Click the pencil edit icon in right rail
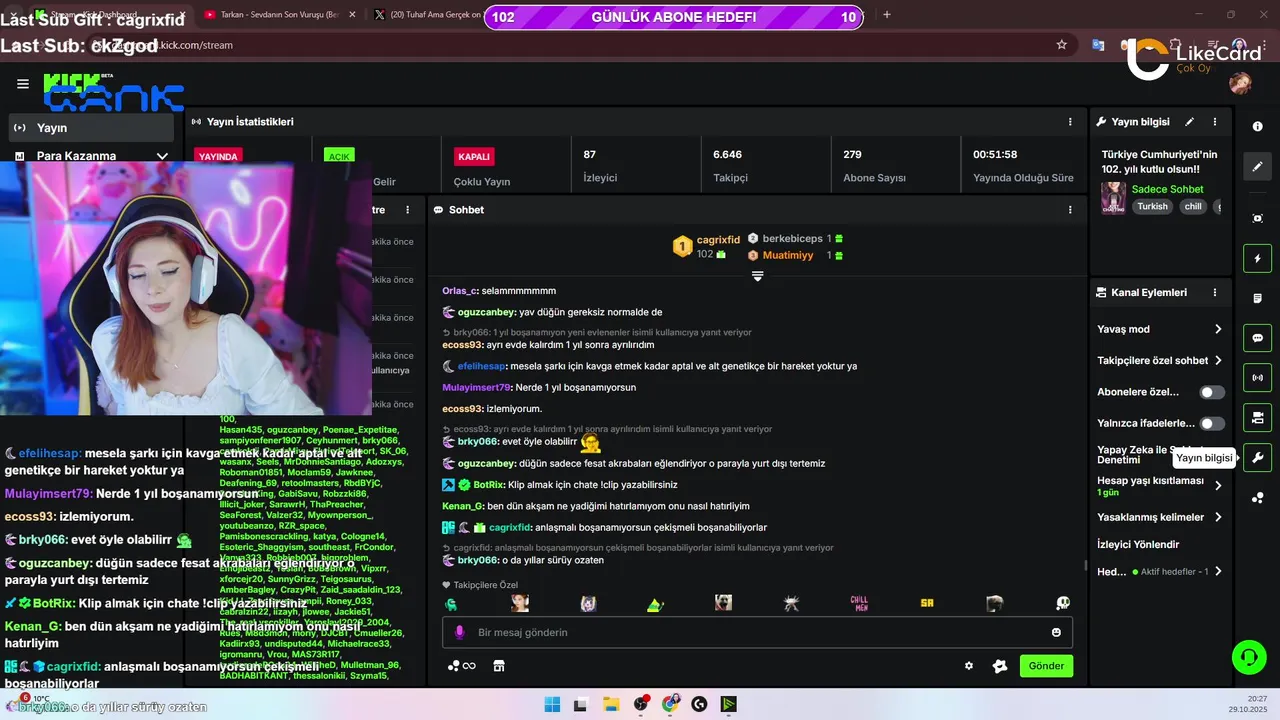This screenshot has height=720, width=1280. click(x=1257, y=167)
